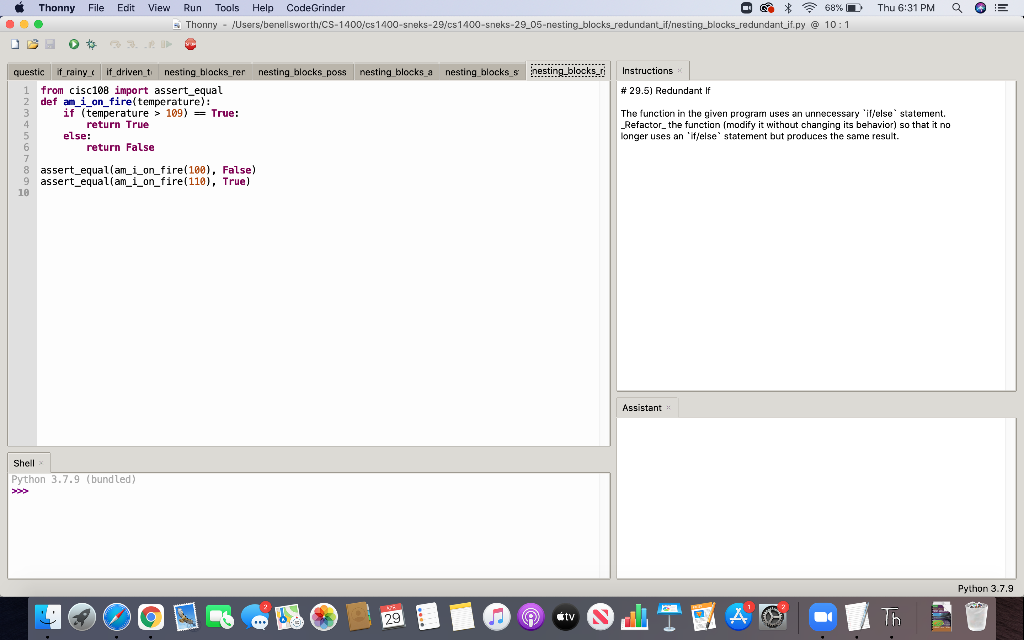Save the current file with the floppy icon
The height and width of the screenshot is (640, 1024).
[50, 44]
